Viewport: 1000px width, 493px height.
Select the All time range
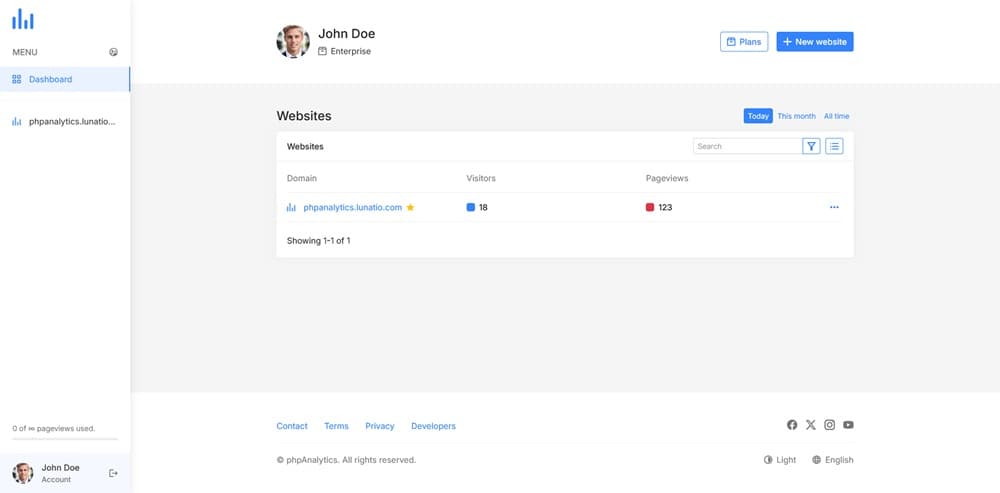tap(836, 116)
